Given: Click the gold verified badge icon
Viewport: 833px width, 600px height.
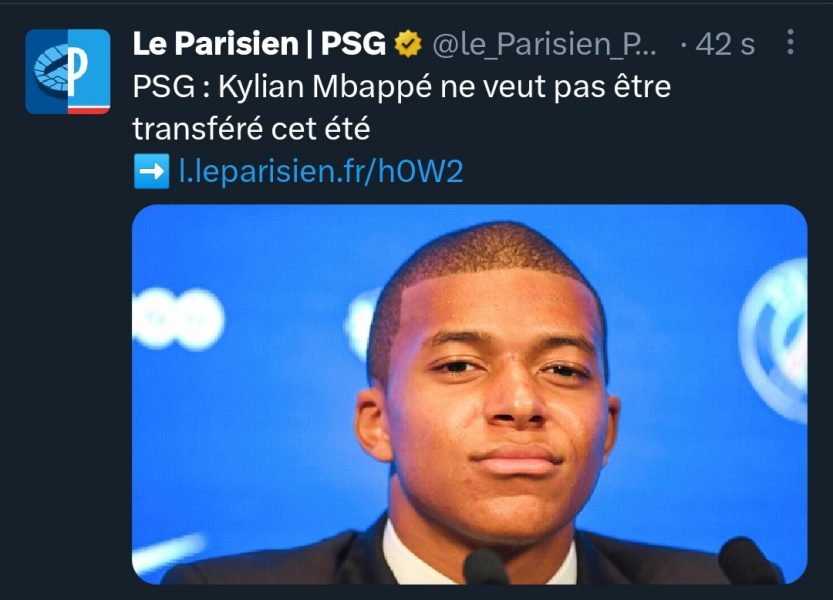Looking at the screenshot, I should point(407,44).
